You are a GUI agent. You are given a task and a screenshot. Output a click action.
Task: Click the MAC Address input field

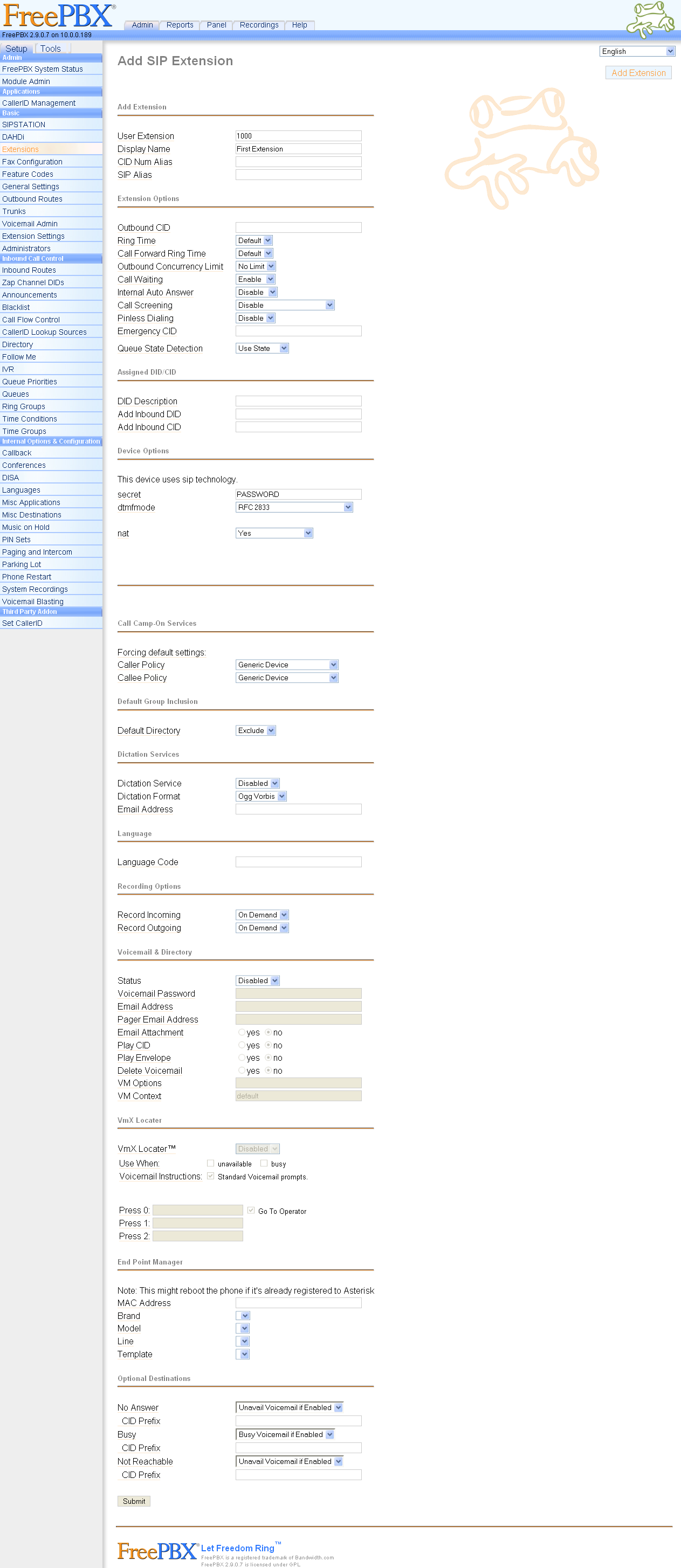299,1303
